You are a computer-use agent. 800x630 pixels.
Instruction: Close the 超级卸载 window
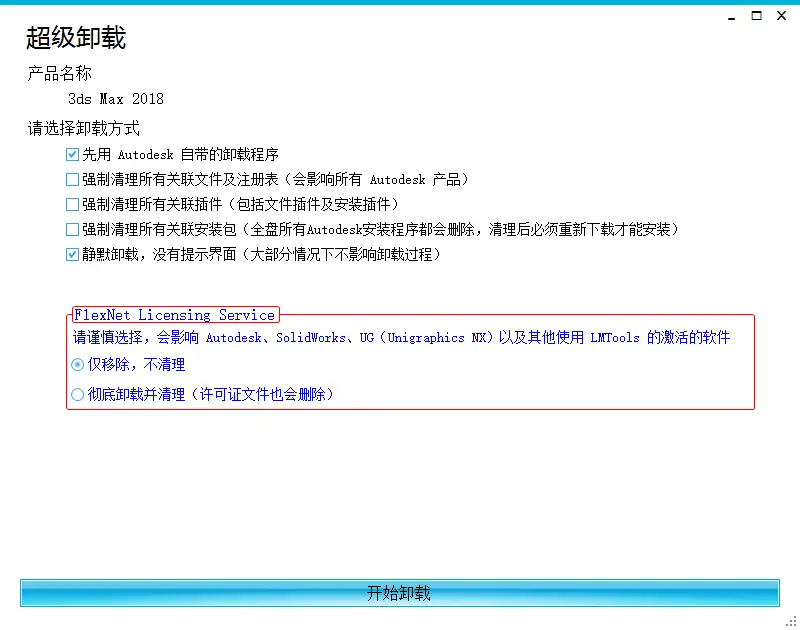782,16
